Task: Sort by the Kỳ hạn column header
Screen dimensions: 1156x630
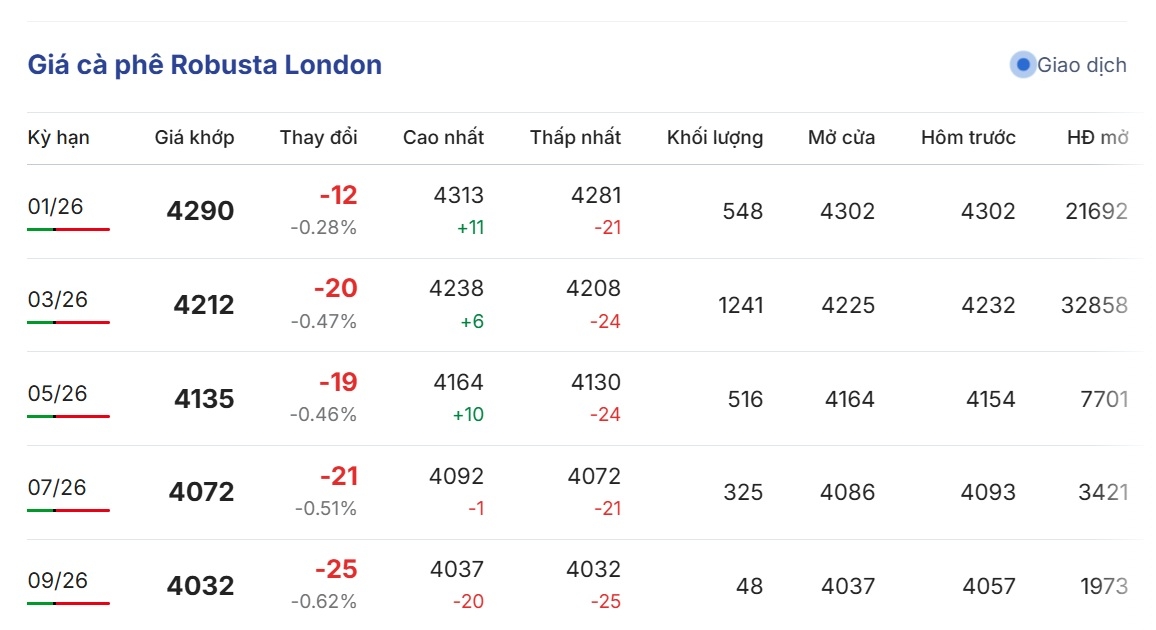Action: [58, 138]
